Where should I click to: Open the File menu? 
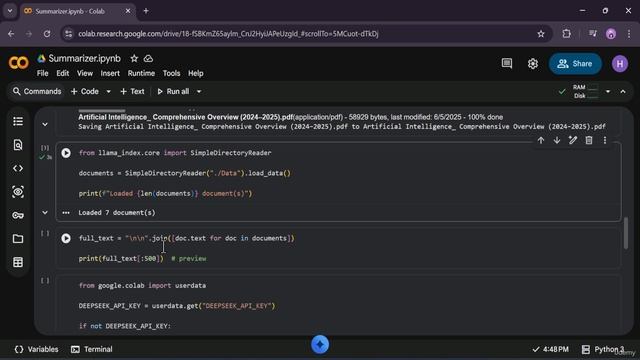tap(42, 73)
